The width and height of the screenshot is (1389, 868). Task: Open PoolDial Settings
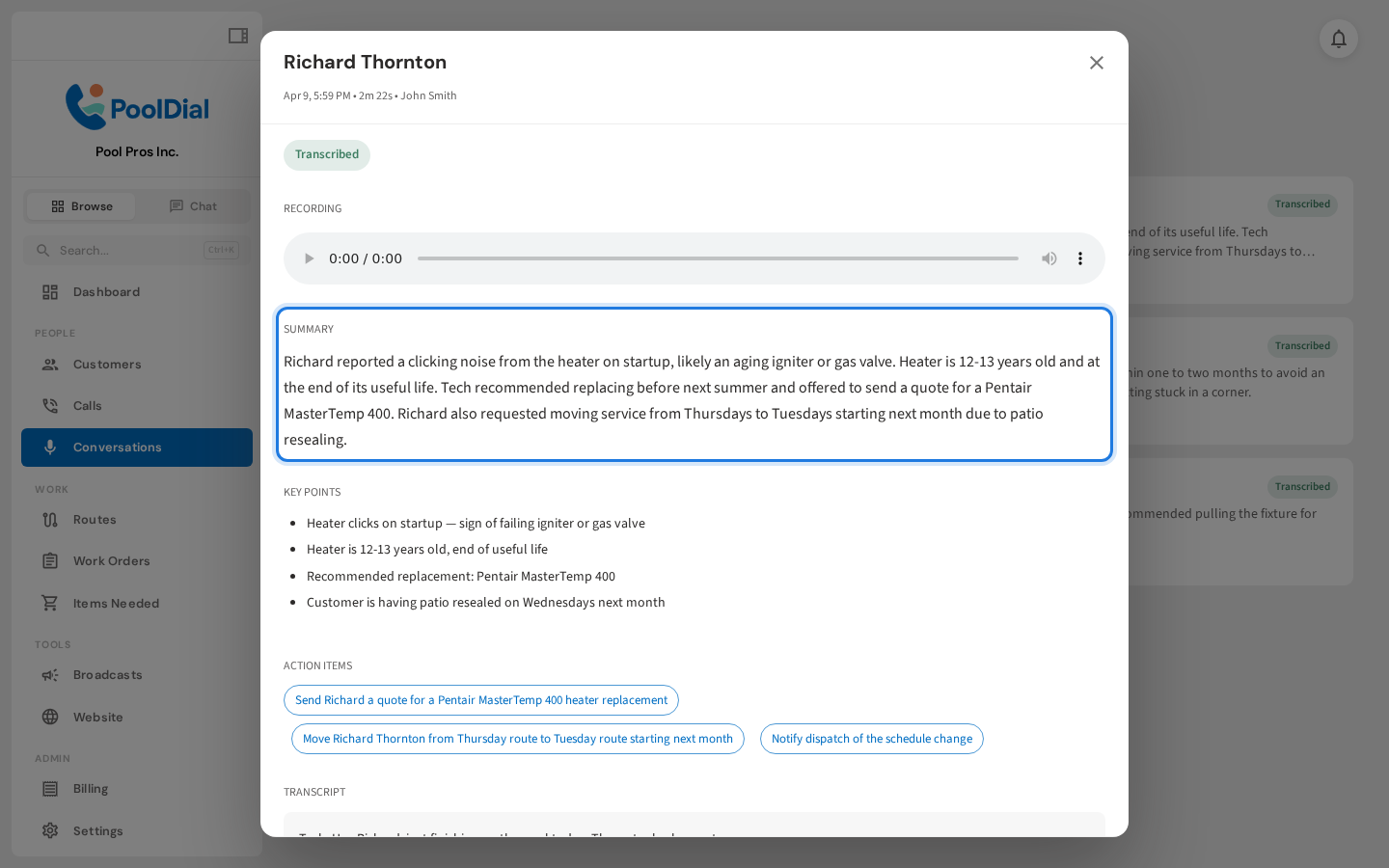point(98,830)
